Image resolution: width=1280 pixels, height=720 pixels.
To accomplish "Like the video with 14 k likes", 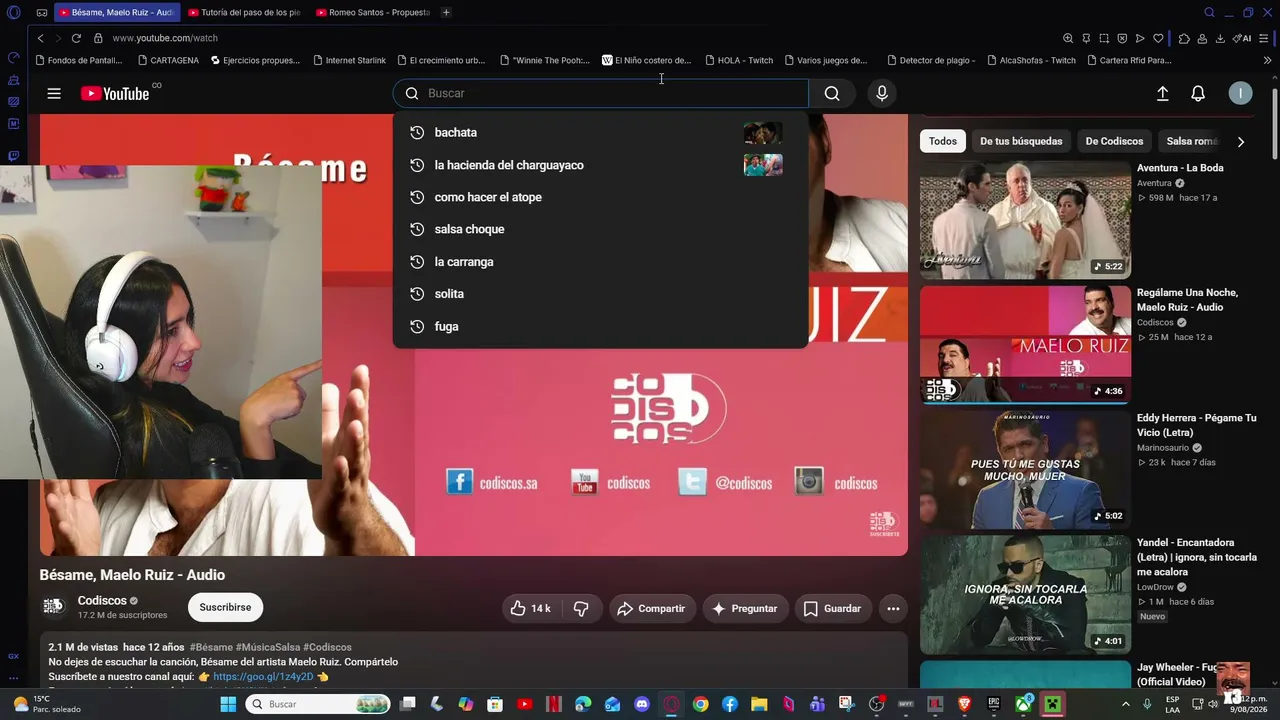I will (530, 608).
